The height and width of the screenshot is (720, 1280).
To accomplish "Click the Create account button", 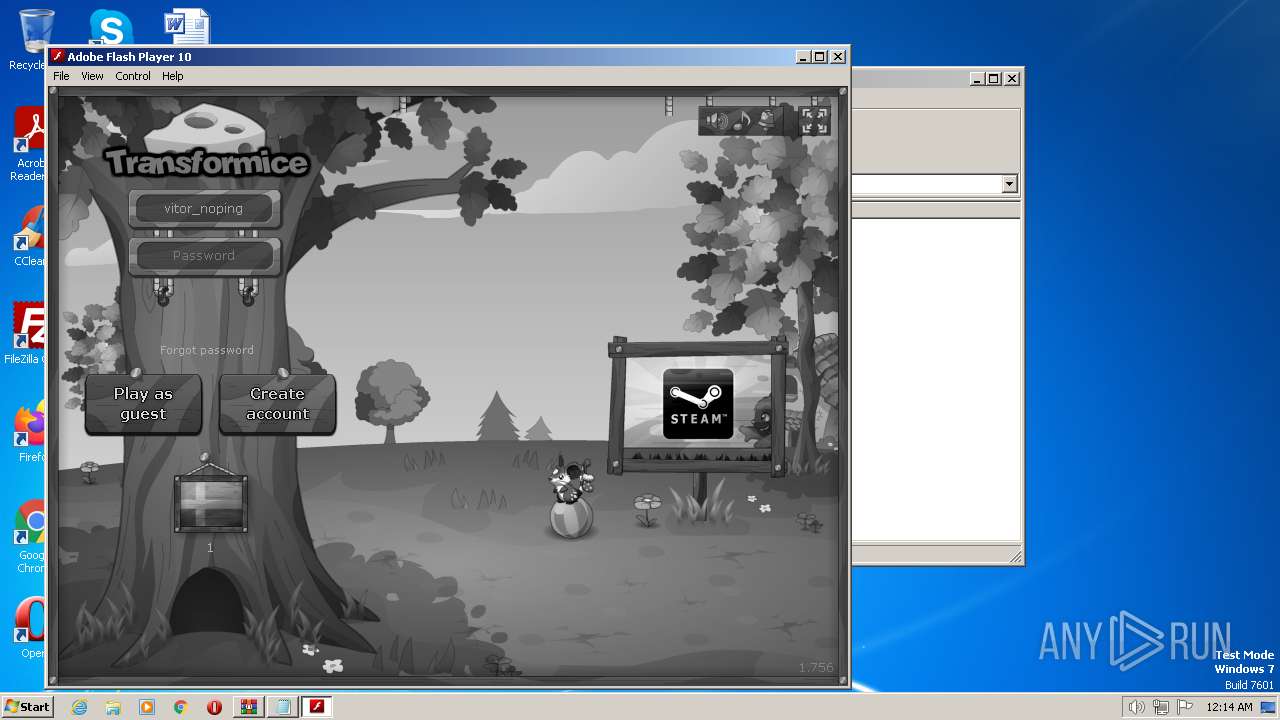I will click(x=277, y=404).
